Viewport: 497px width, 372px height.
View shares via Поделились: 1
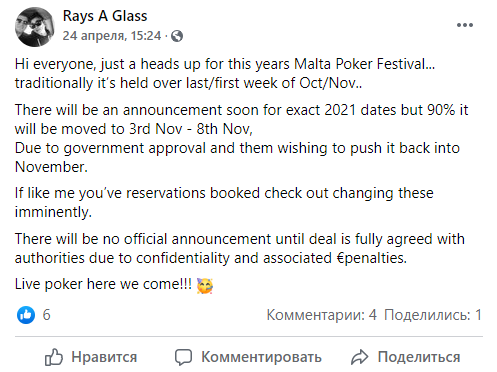[x=433, y=315]
